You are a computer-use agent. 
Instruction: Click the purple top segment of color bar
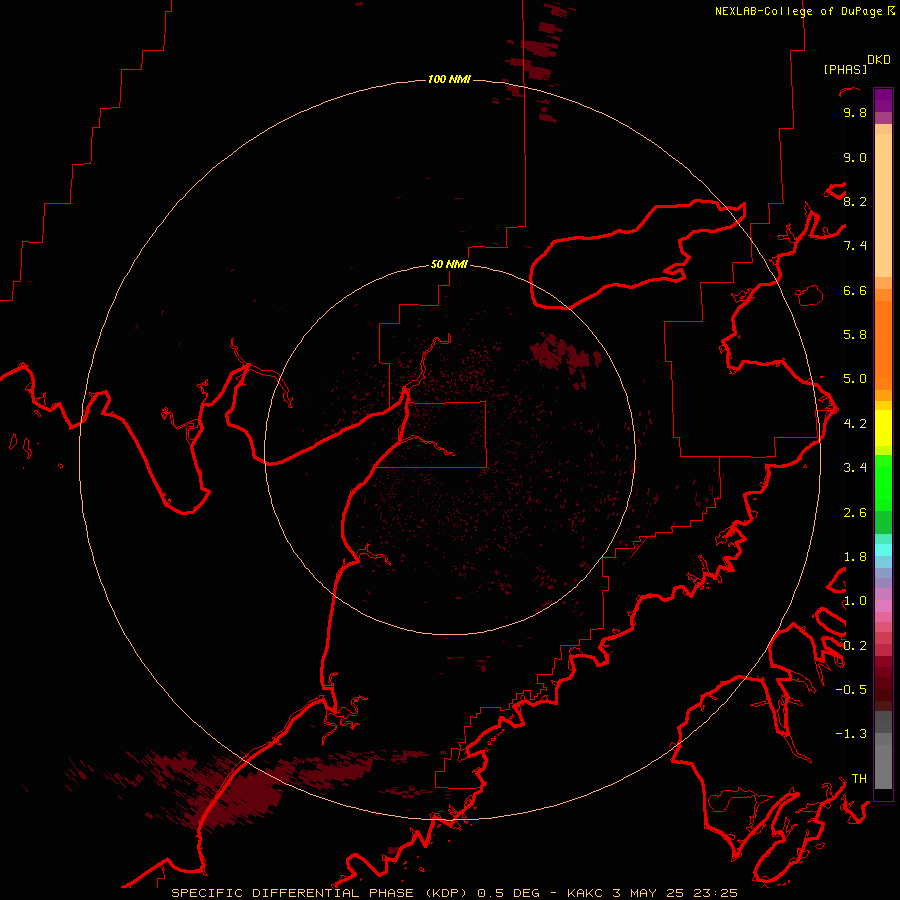click(883, 100)
